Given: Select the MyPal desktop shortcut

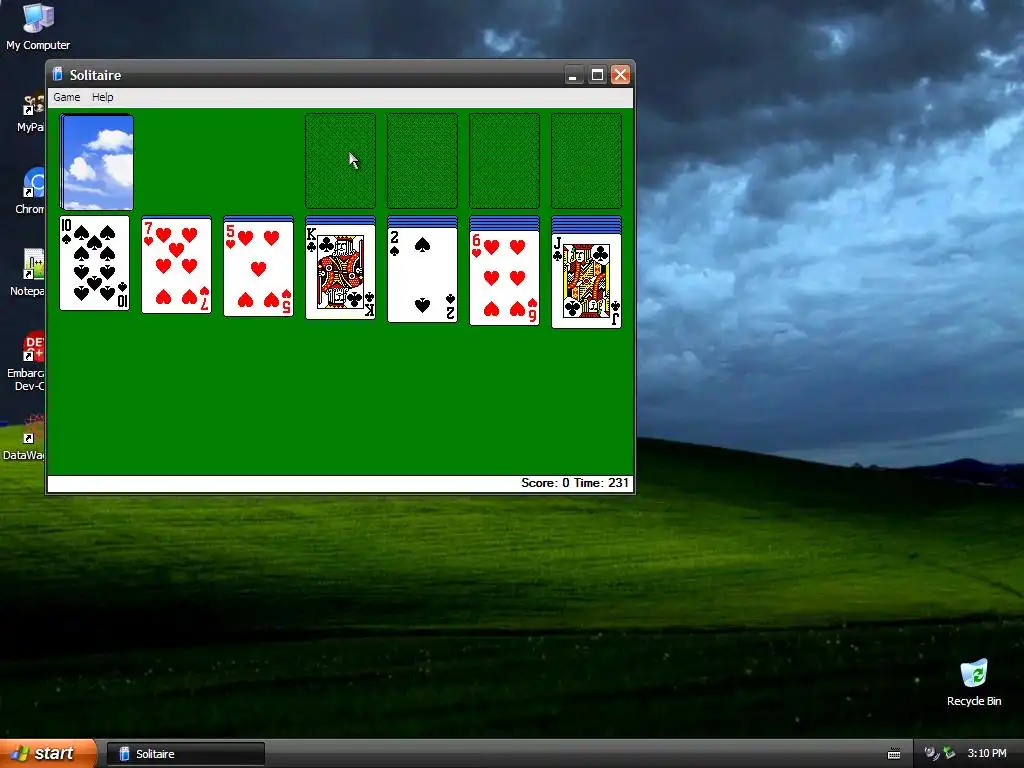Looking at the screenshot, I should [x=31, y=114].
